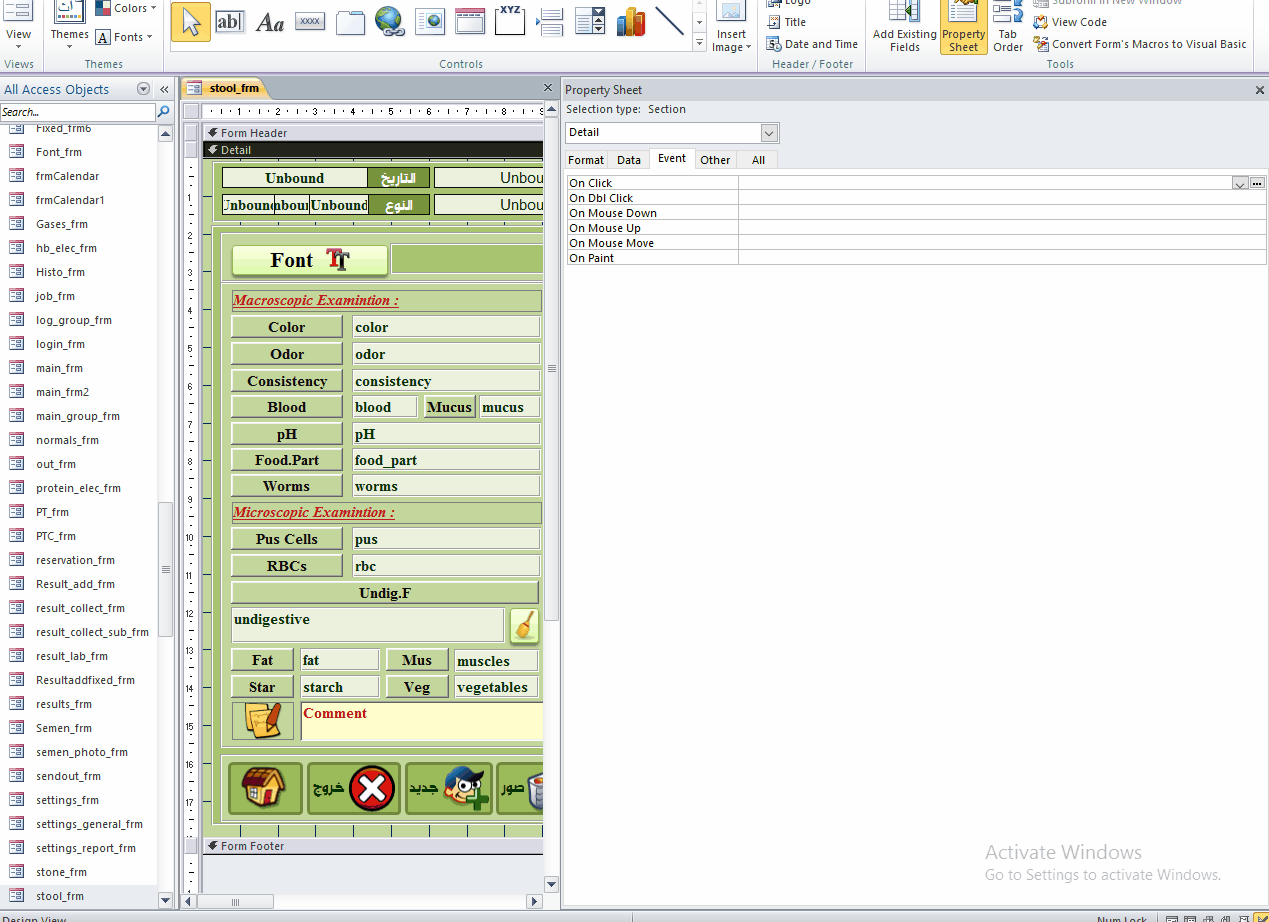Viewport: 1269px width, 922px height.
Task: Choose the Tab Control tool
Action: tap(350, 21)
